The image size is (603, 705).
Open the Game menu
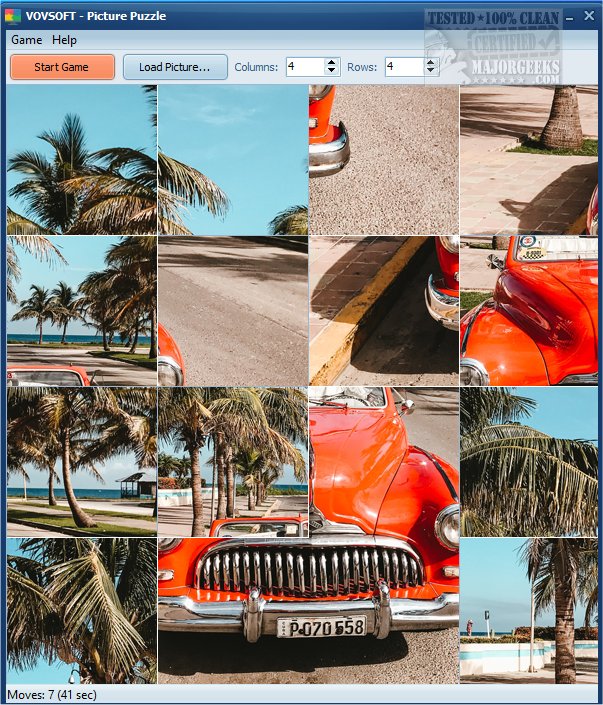27,40
